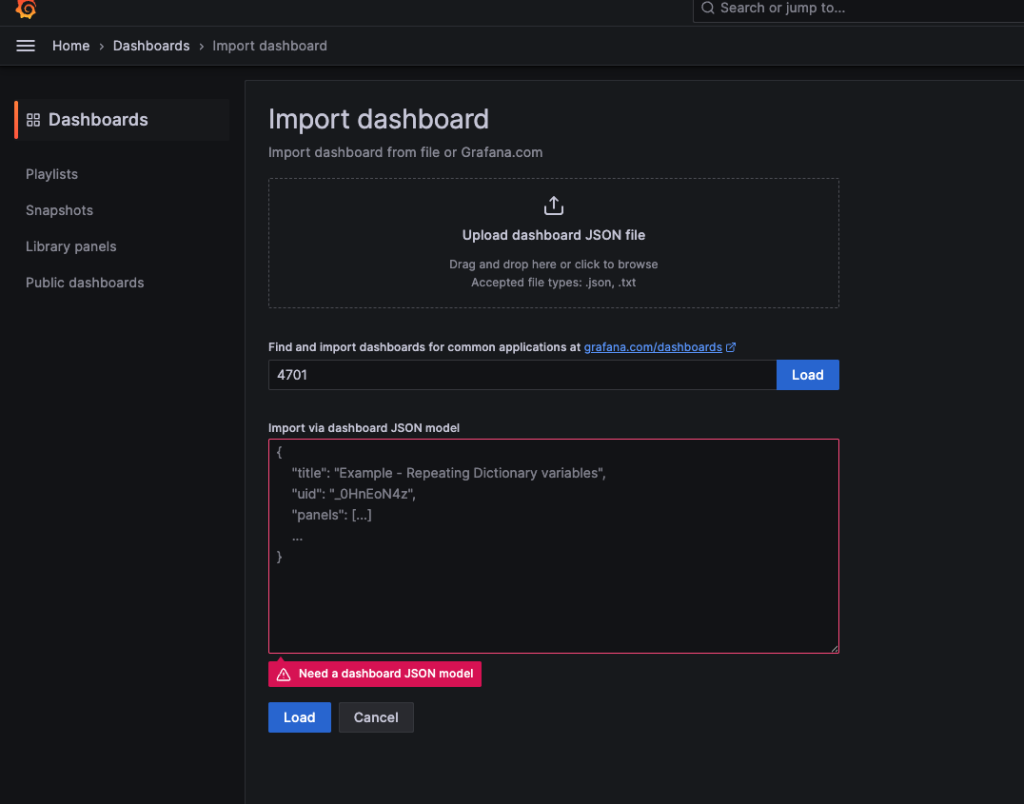
Task: Click Accepted file types: .json, .txt text
Action: point(553,283)
